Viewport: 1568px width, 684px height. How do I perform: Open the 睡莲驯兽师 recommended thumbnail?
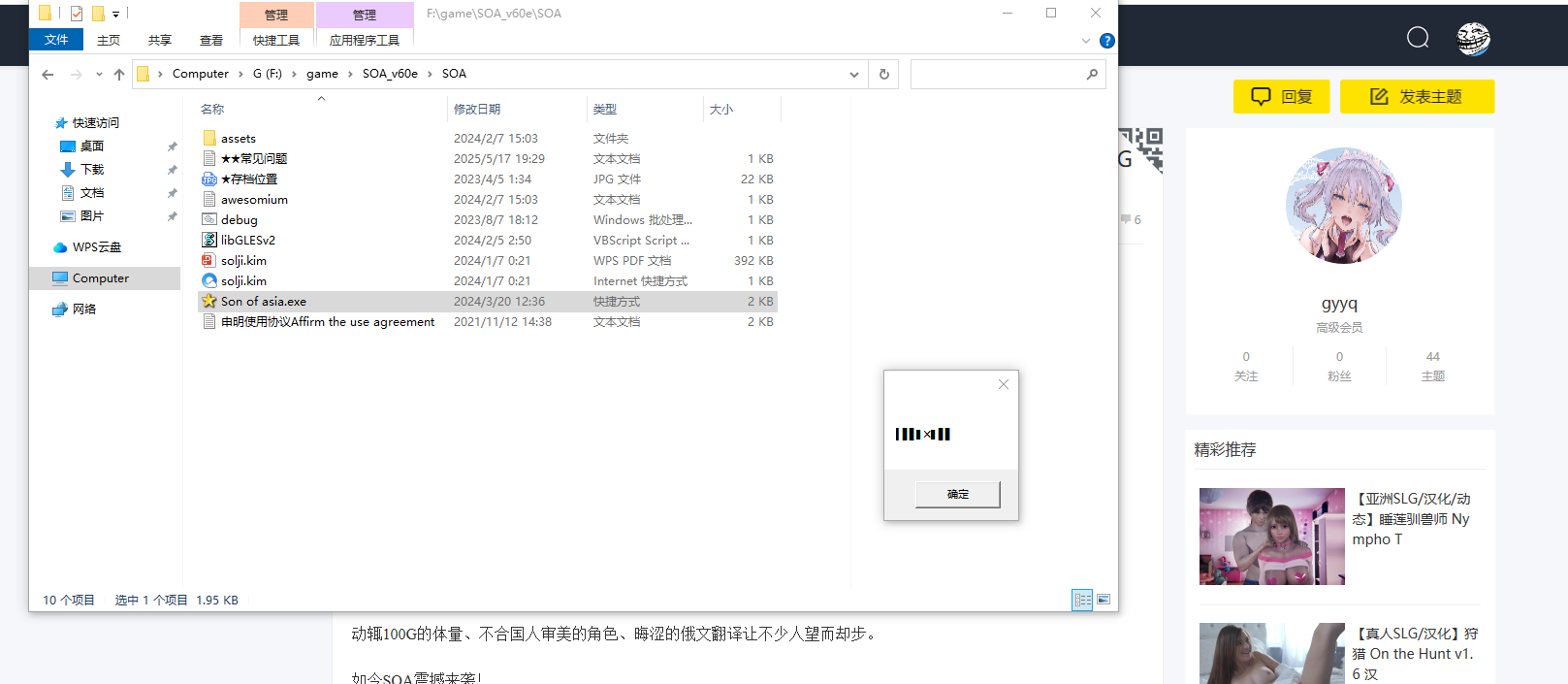tap(1272, 537)
